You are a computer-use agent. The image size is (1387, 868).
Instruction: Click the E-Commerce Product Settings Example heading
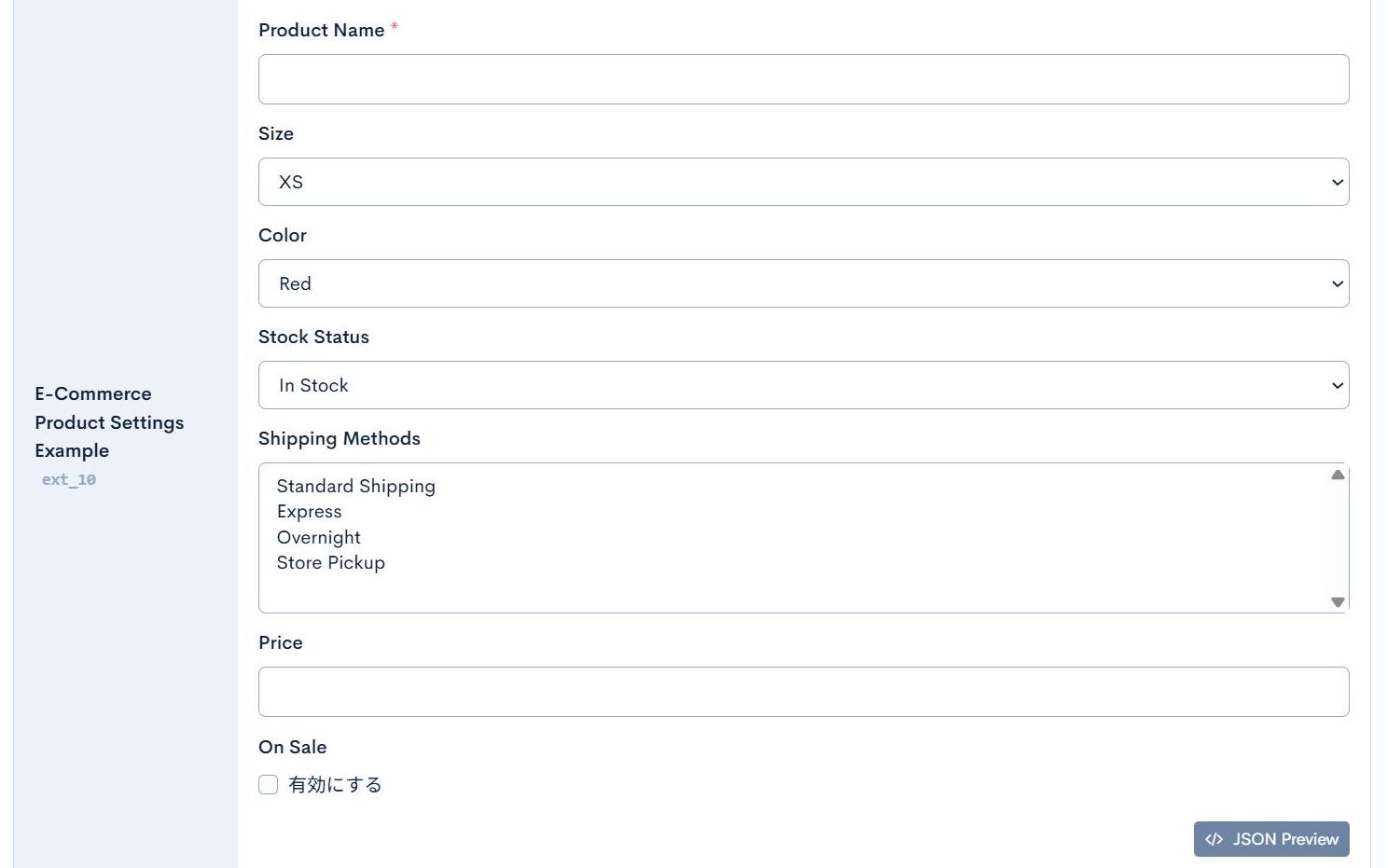109,422
